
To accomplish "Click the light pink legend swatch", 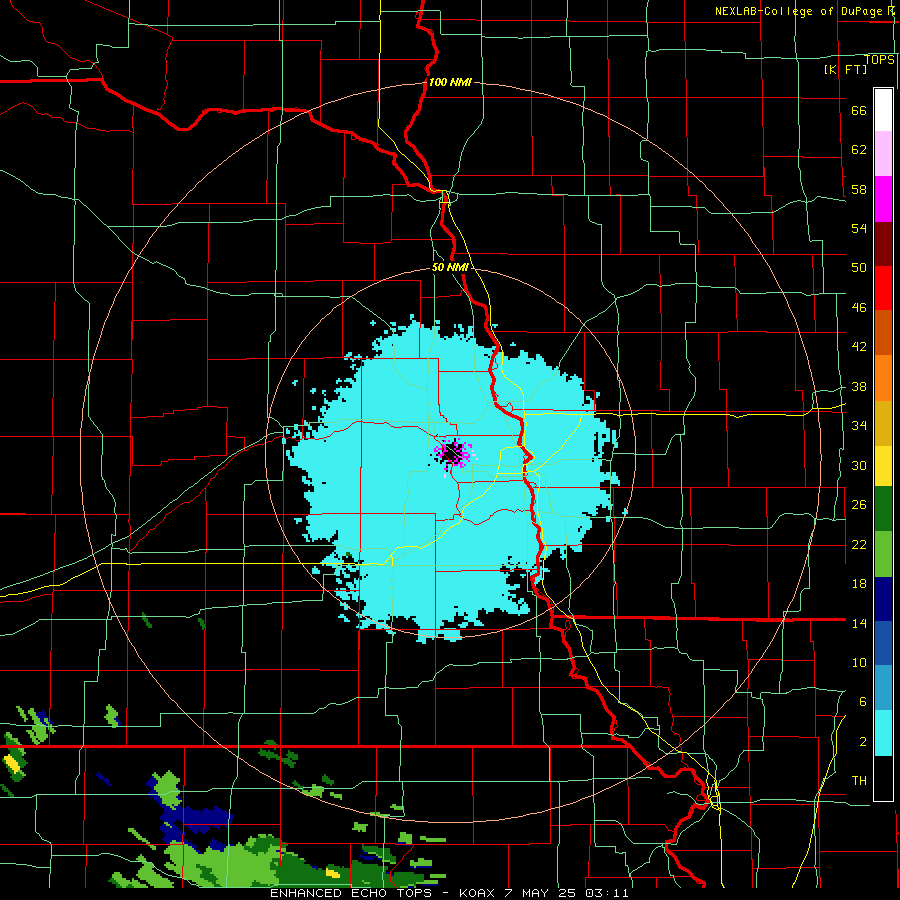I will pos(883,154).
